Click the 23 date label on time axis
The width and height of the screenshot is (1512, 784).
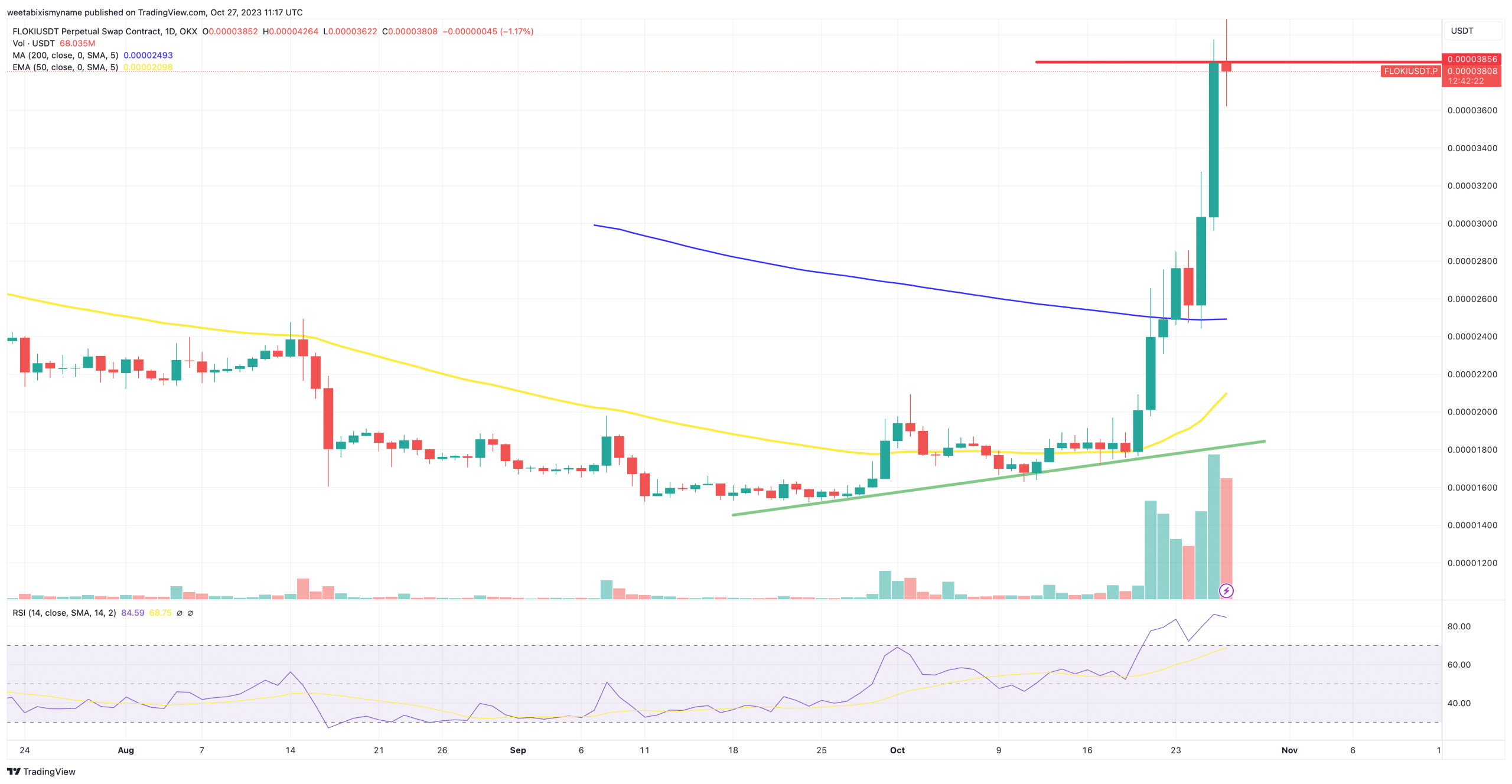coord(1176,750)
